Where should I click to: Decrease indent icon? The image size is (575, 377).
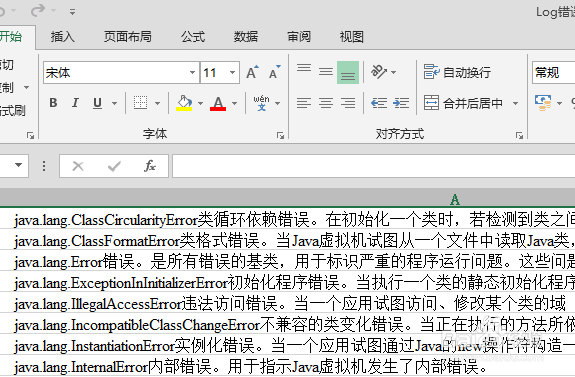[379, 103]
